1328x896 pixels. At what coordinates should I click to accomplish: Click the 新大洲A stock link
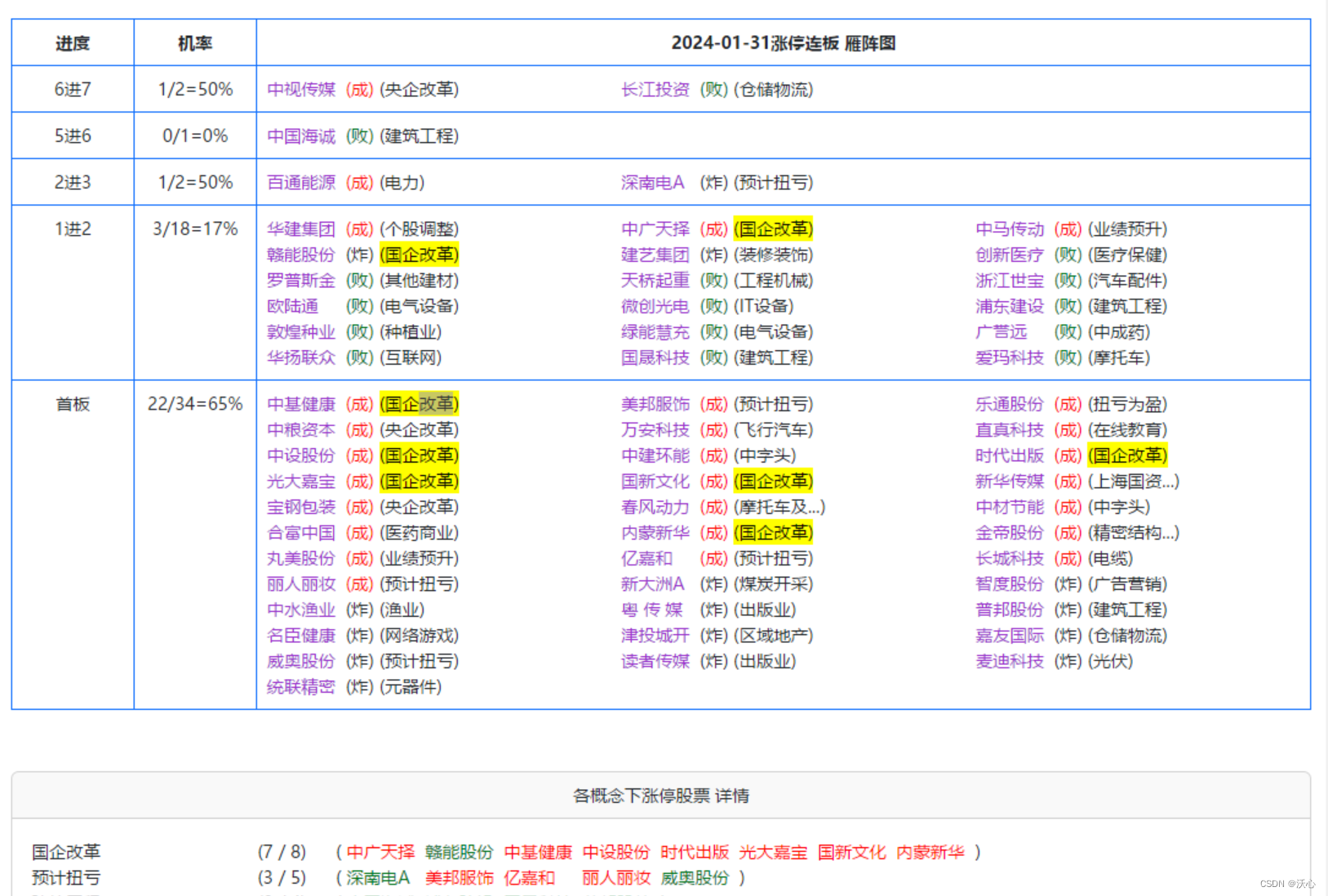point(653,584)
